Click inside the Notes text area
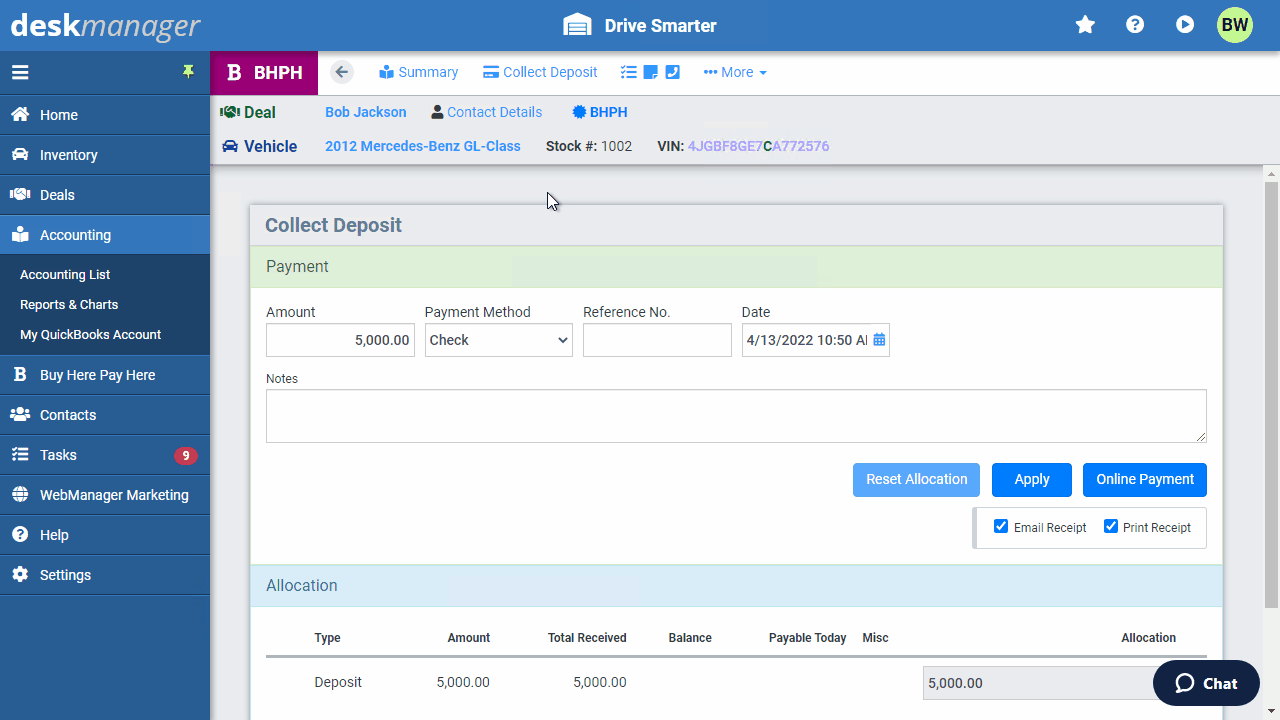 [736, 415]
